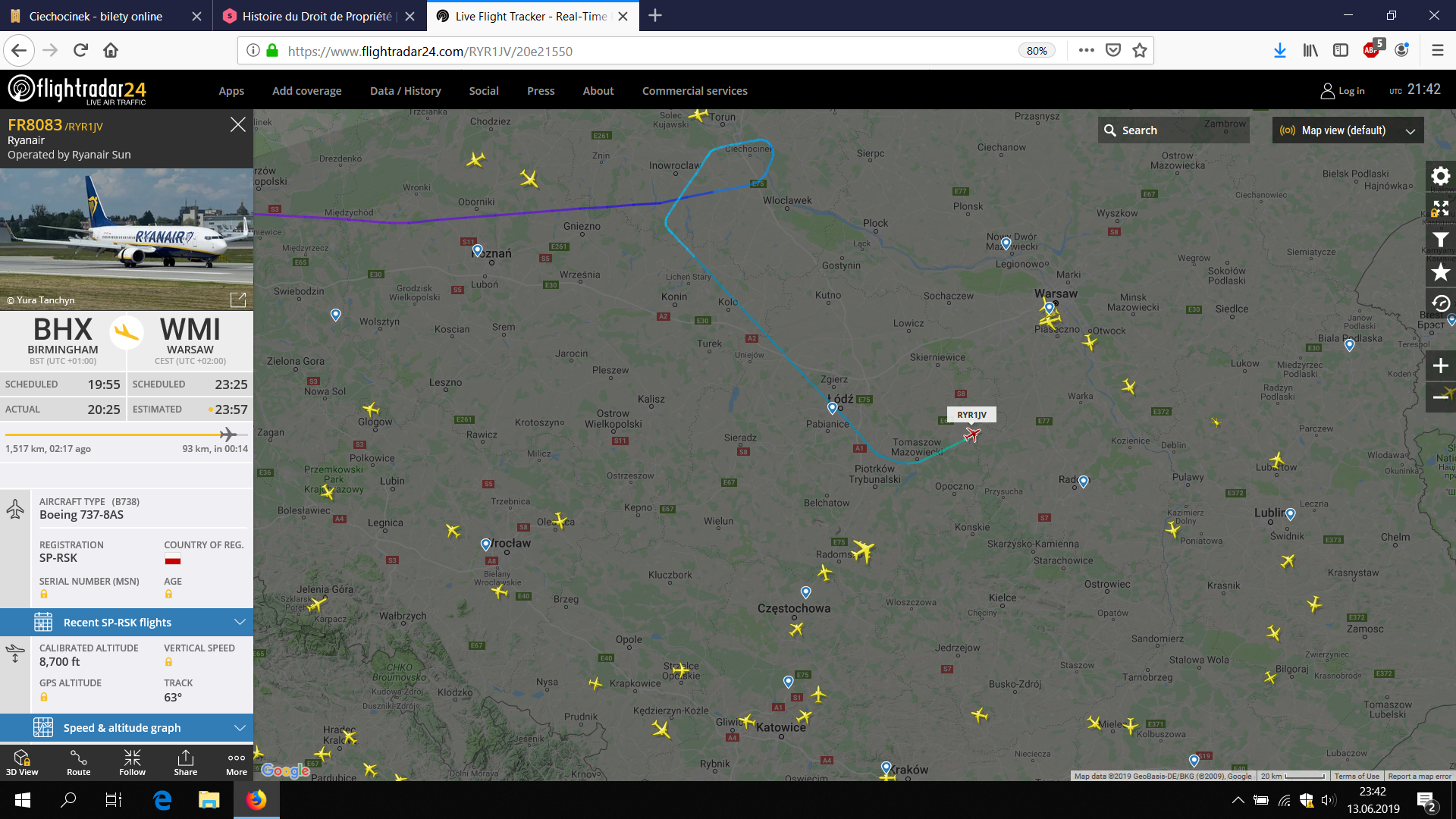The width and height of the screenshot is (1456, 819).
Task: Open map settings gear icon
Action: [x=1440, y=177]
